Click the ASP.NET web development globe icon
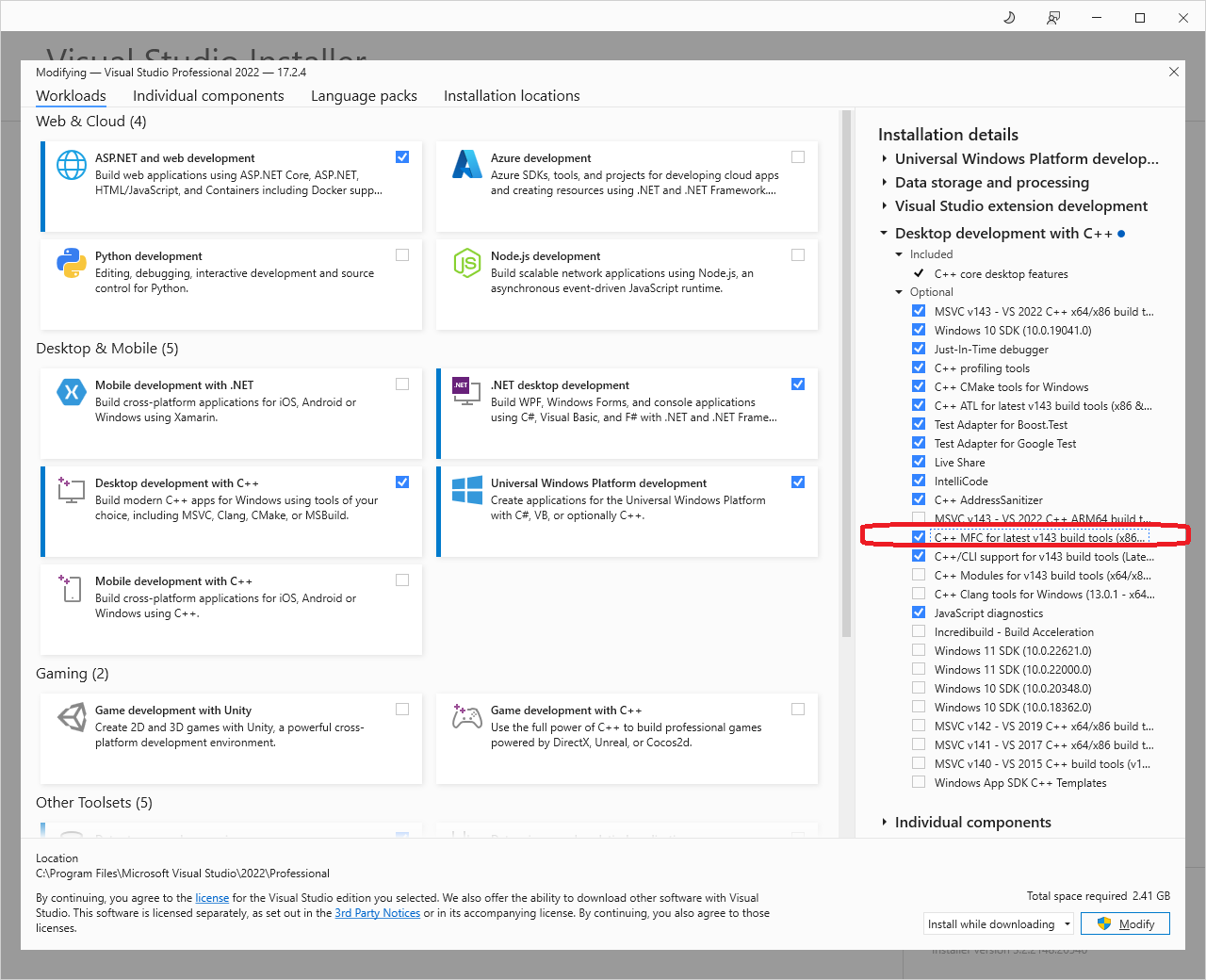 (72, 165)
